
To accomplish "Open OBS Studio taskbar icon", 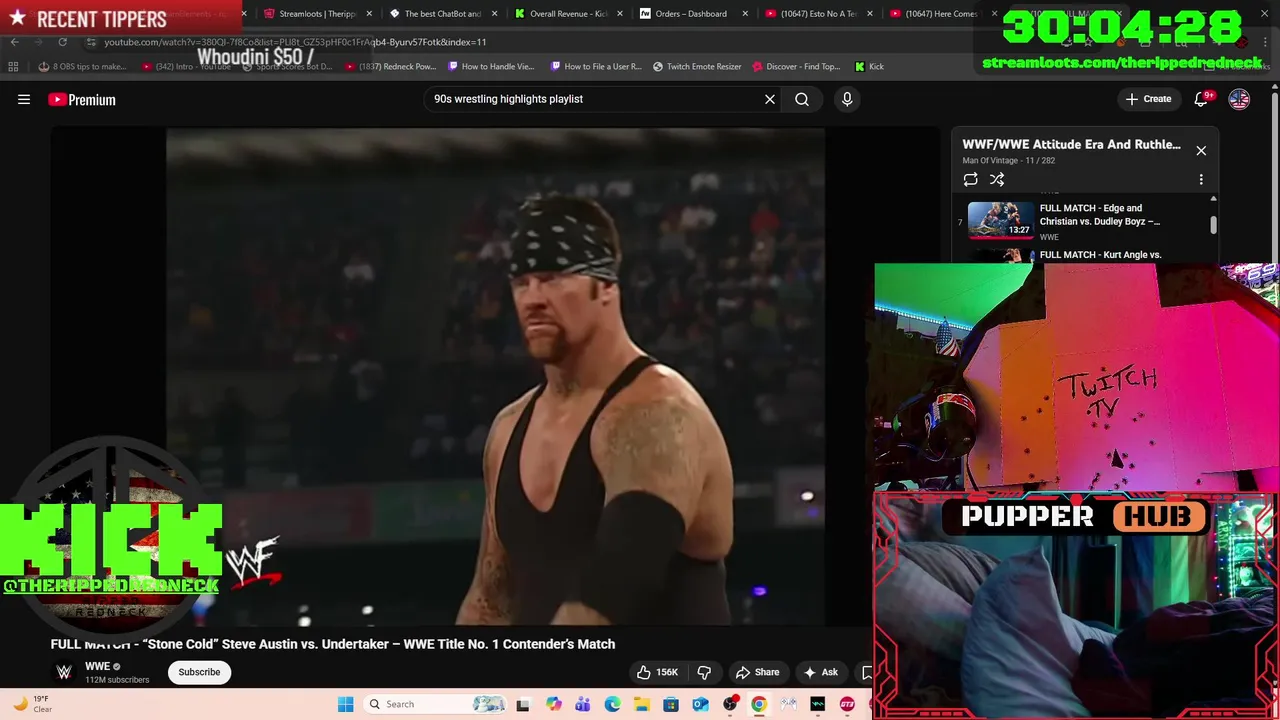I will click(x=730, y=704).
